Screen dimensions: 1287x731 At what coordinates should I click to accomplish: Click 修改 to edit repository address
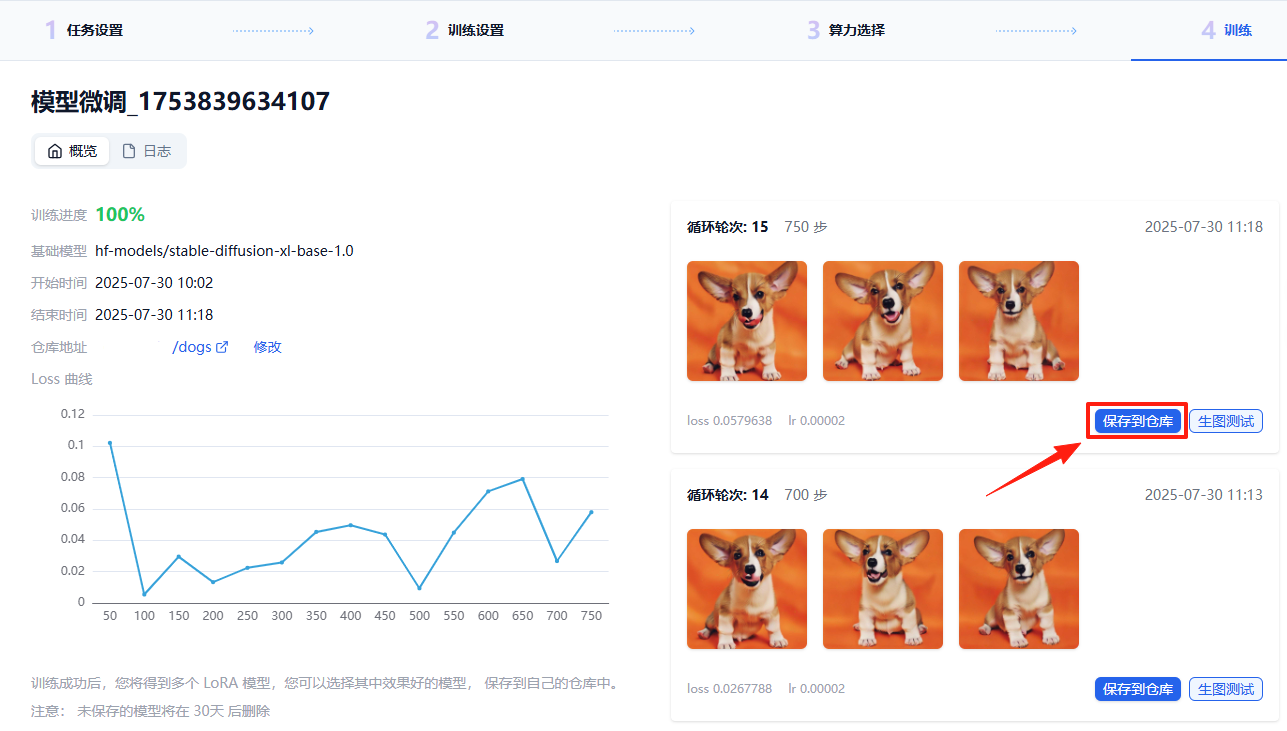pos(267,347)
